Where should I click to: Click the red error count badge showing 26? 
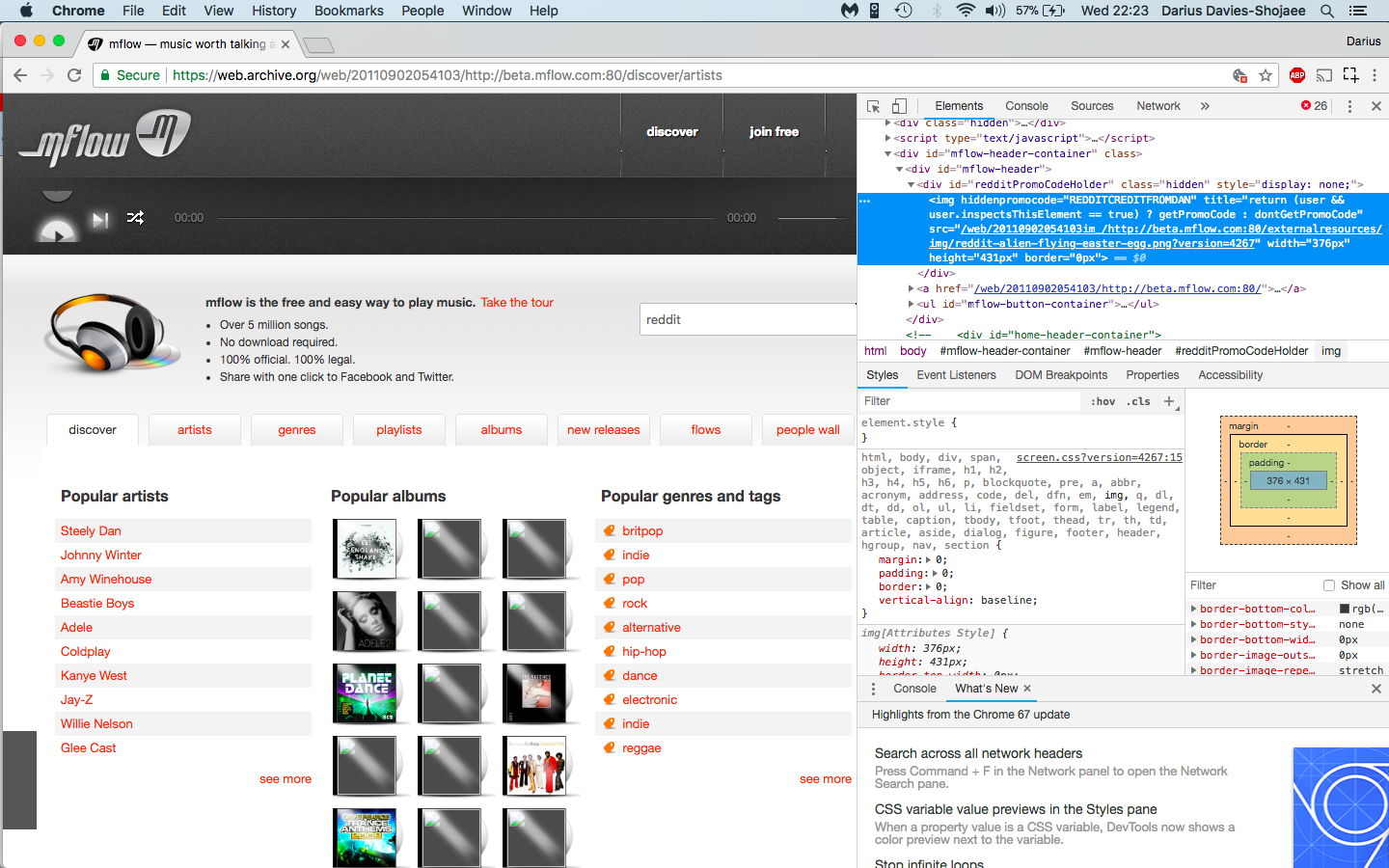coord(1314,106)
